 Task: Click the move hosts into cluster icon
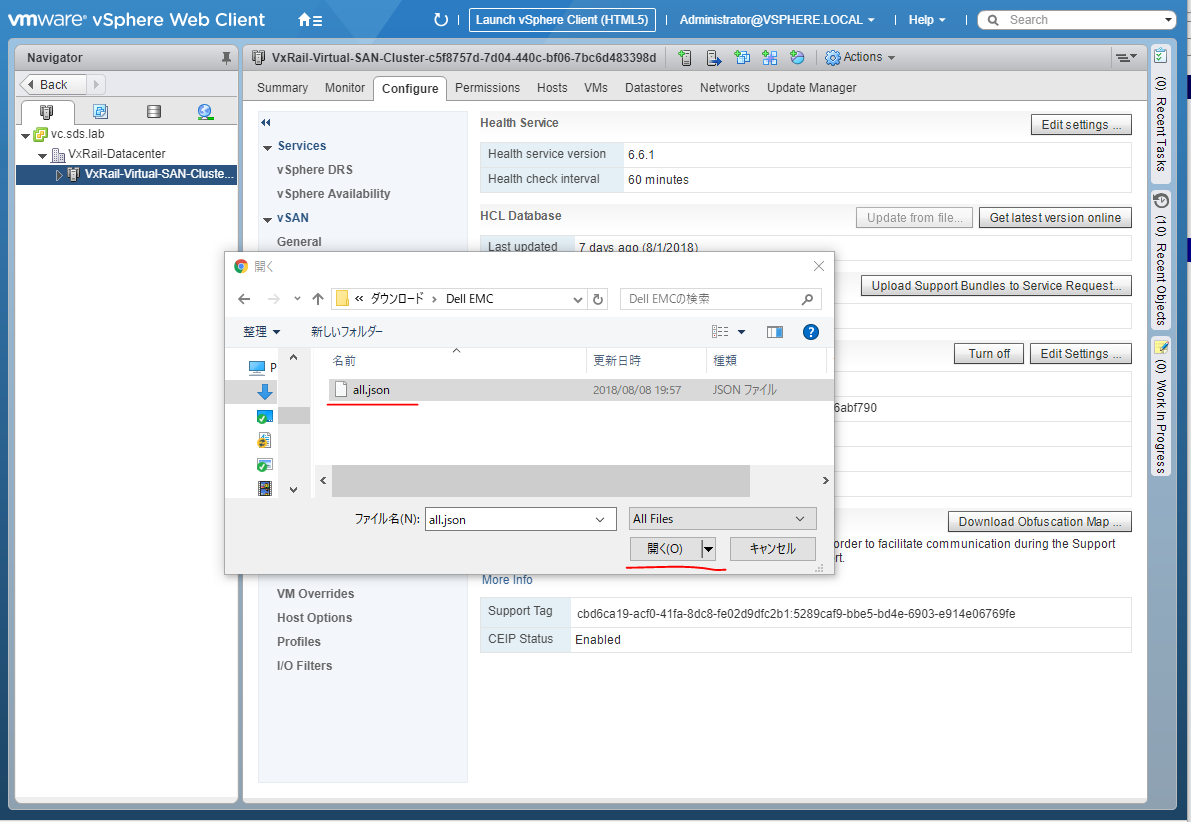714,58
